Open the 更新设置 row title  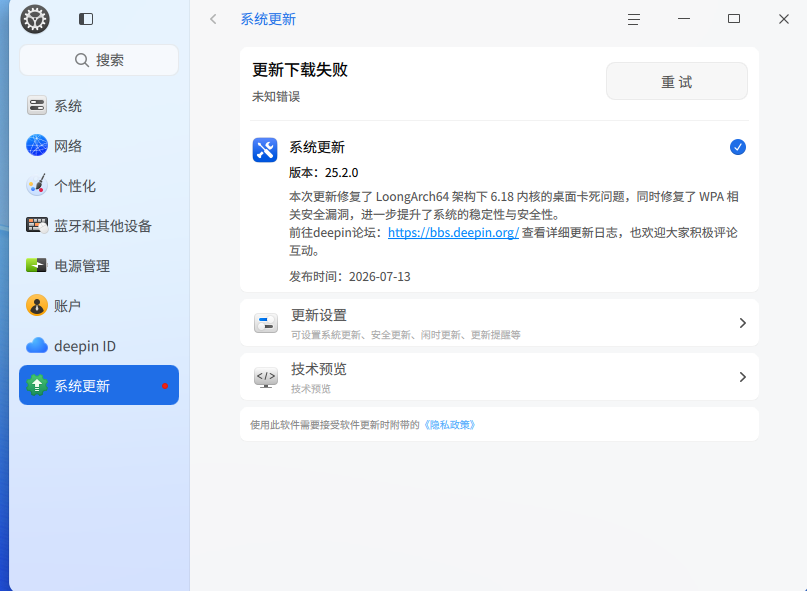pyautogui.click(x=319, y=315)
